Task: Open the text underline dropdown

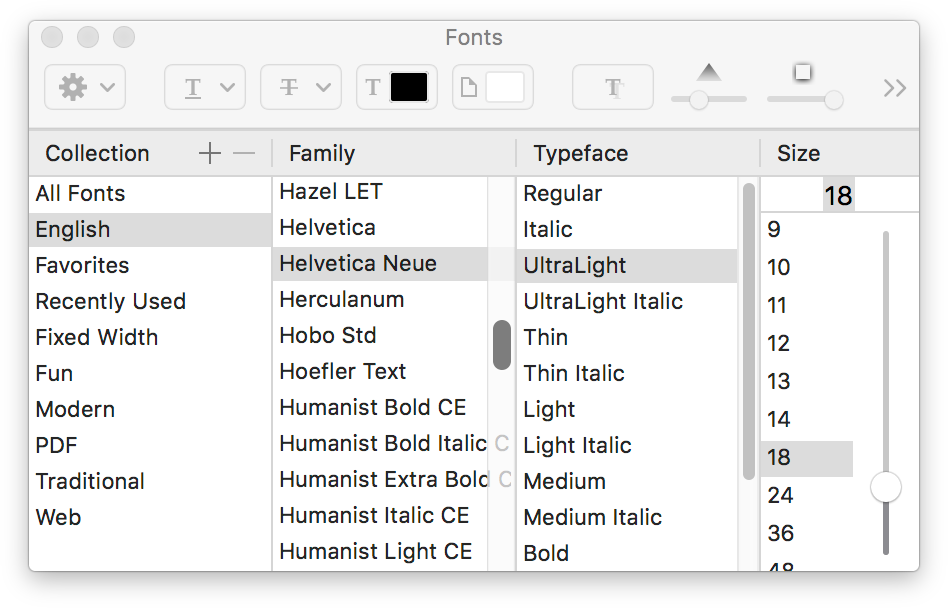Action: point(205,88)
